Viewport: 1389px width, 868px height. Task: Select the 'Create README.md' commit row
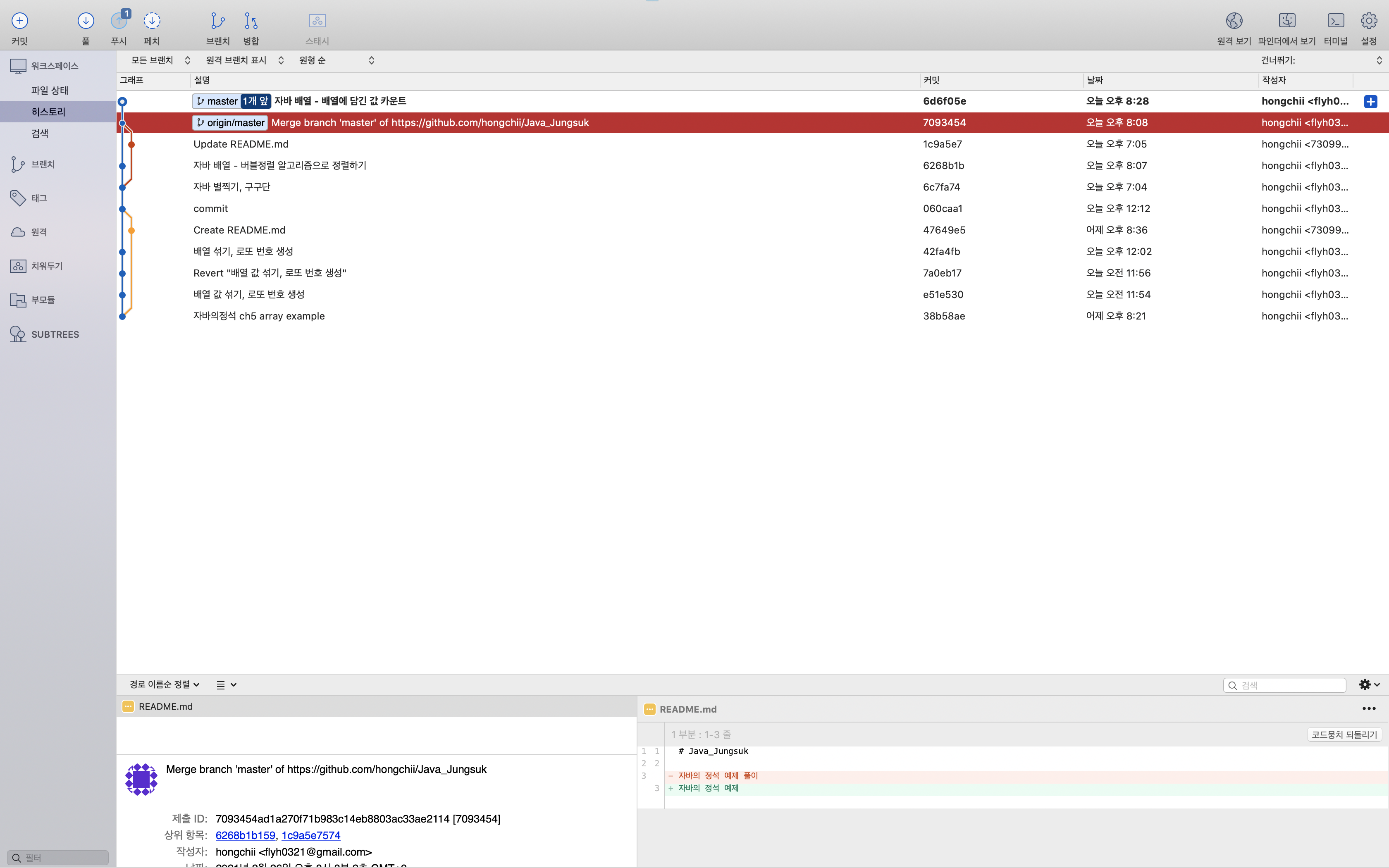tap(752, 230)
